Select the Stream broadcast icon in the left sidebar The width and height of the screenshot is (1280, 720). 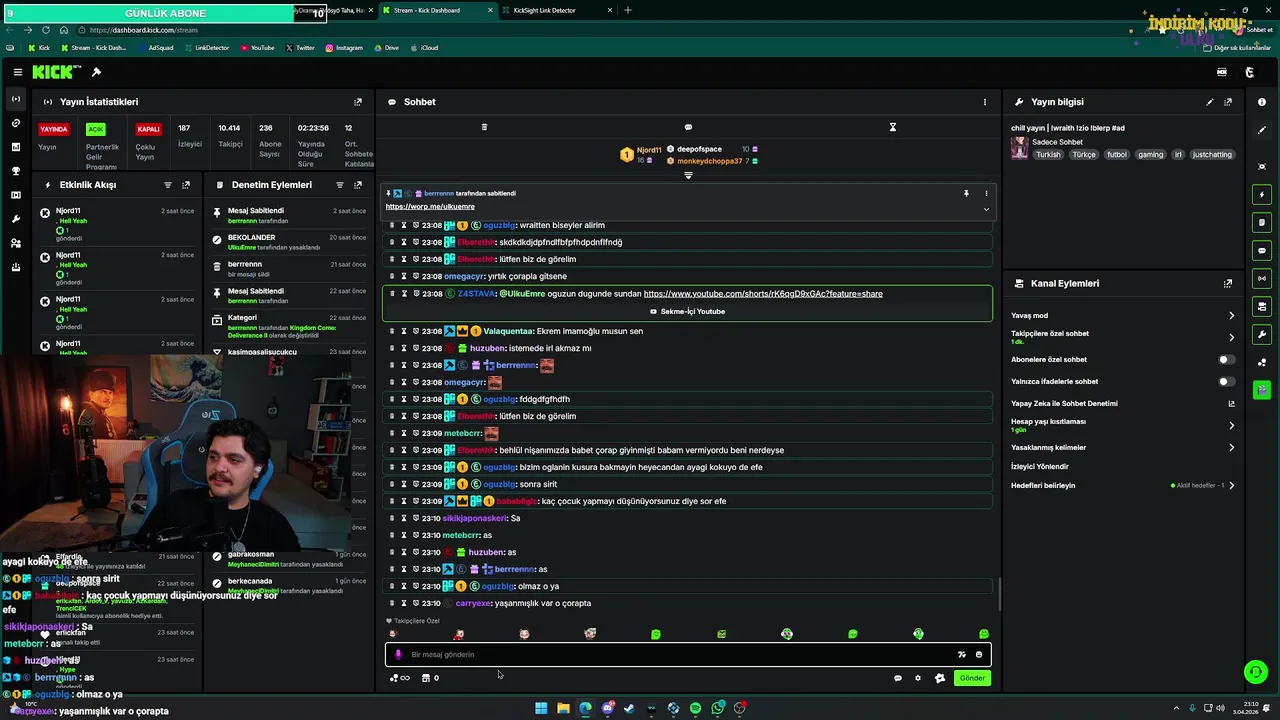coord(15,99)
